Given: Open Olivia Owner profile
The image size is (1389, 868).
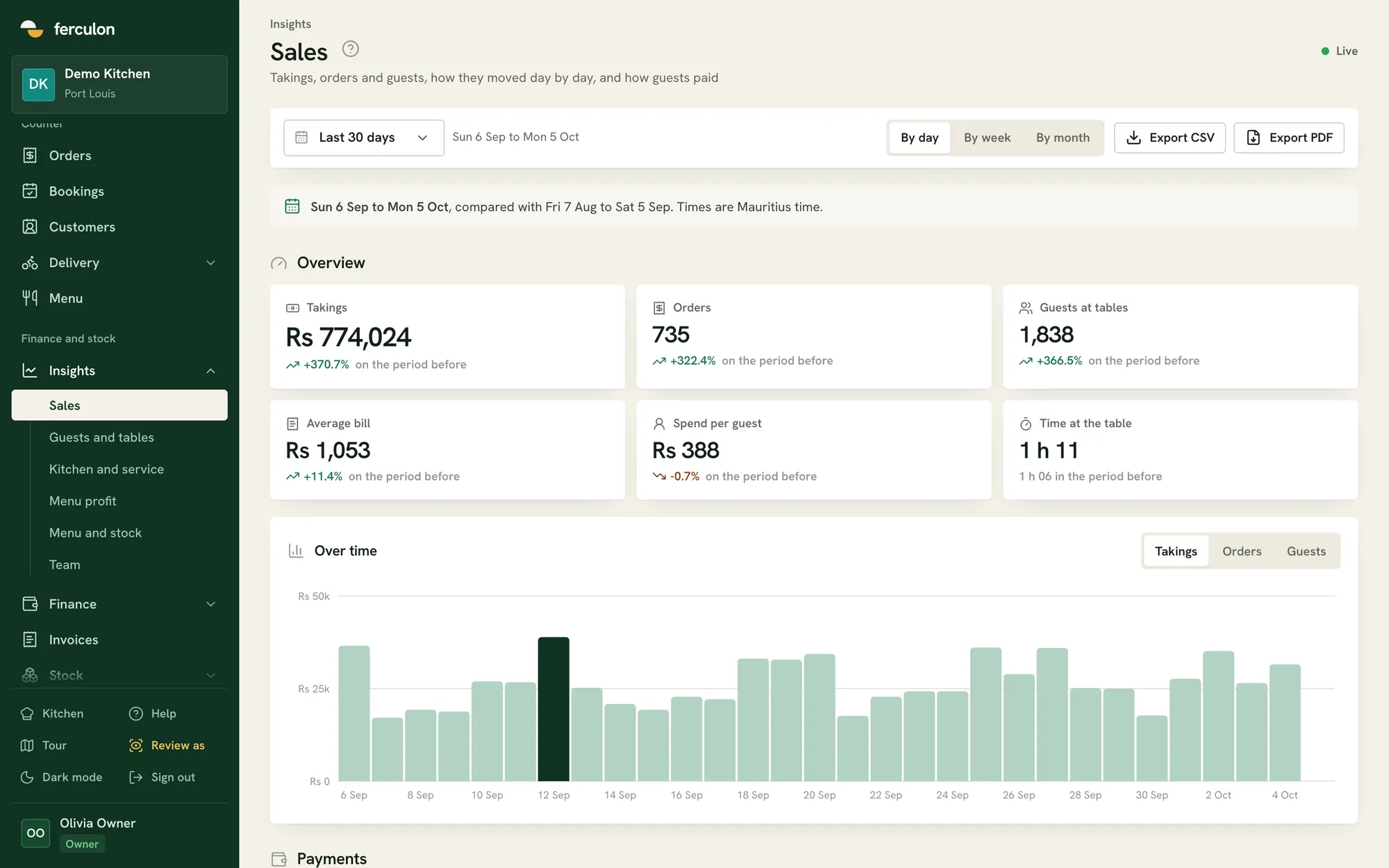Looking at the screenshot, I should coord(119,833).
